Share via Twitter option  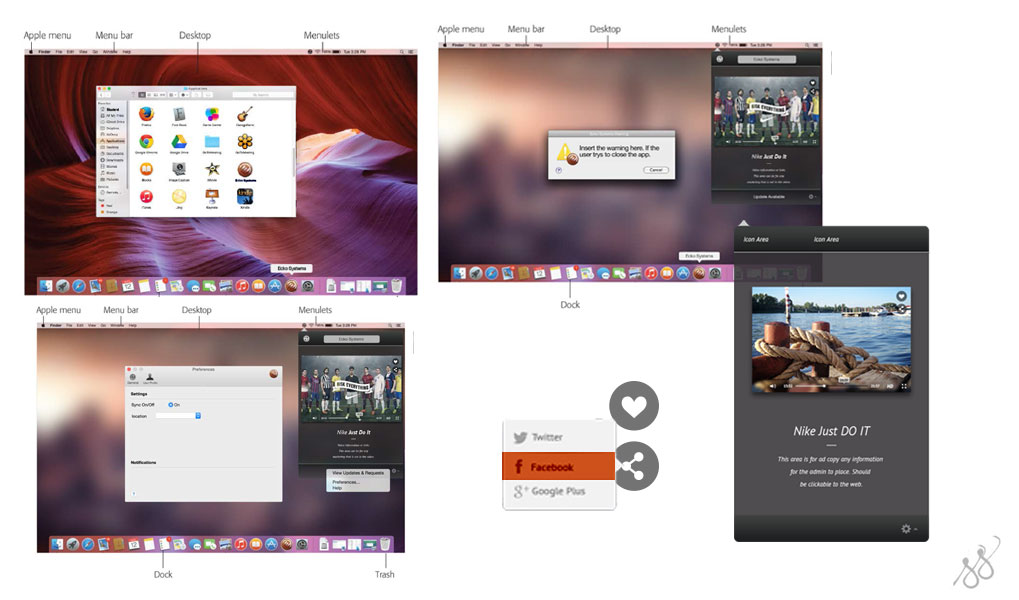[x=547, y=437]
